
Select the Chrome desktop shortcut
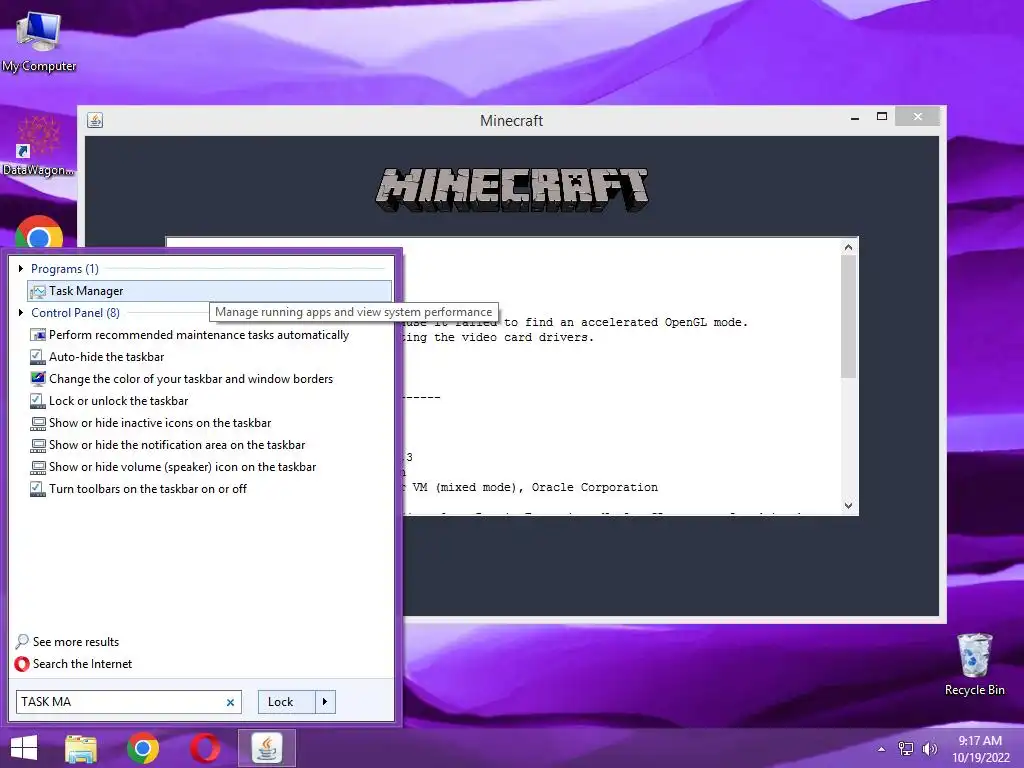tap(39, 231)
